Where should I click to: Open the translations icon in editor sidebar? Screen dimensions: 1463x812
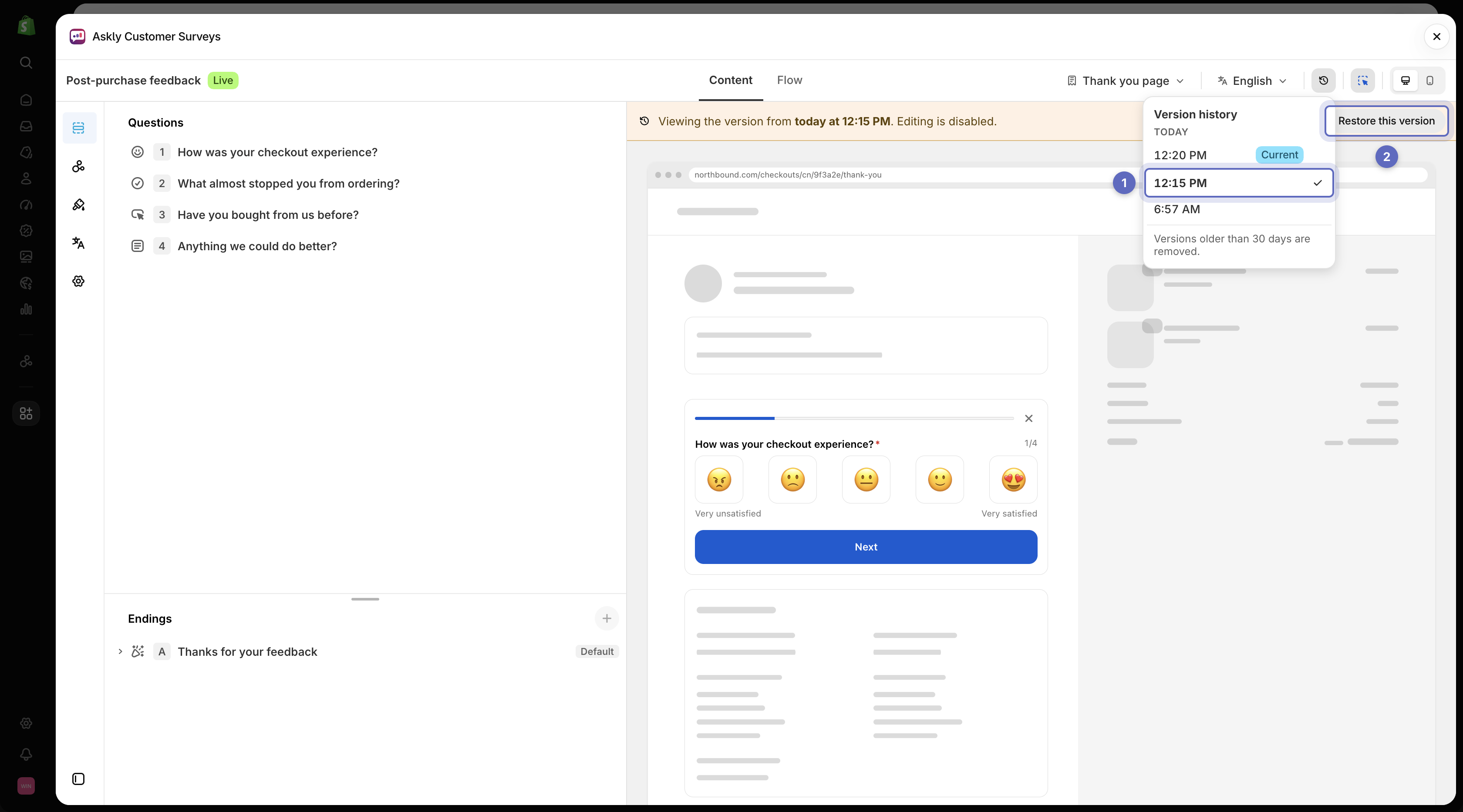[78, 243]
